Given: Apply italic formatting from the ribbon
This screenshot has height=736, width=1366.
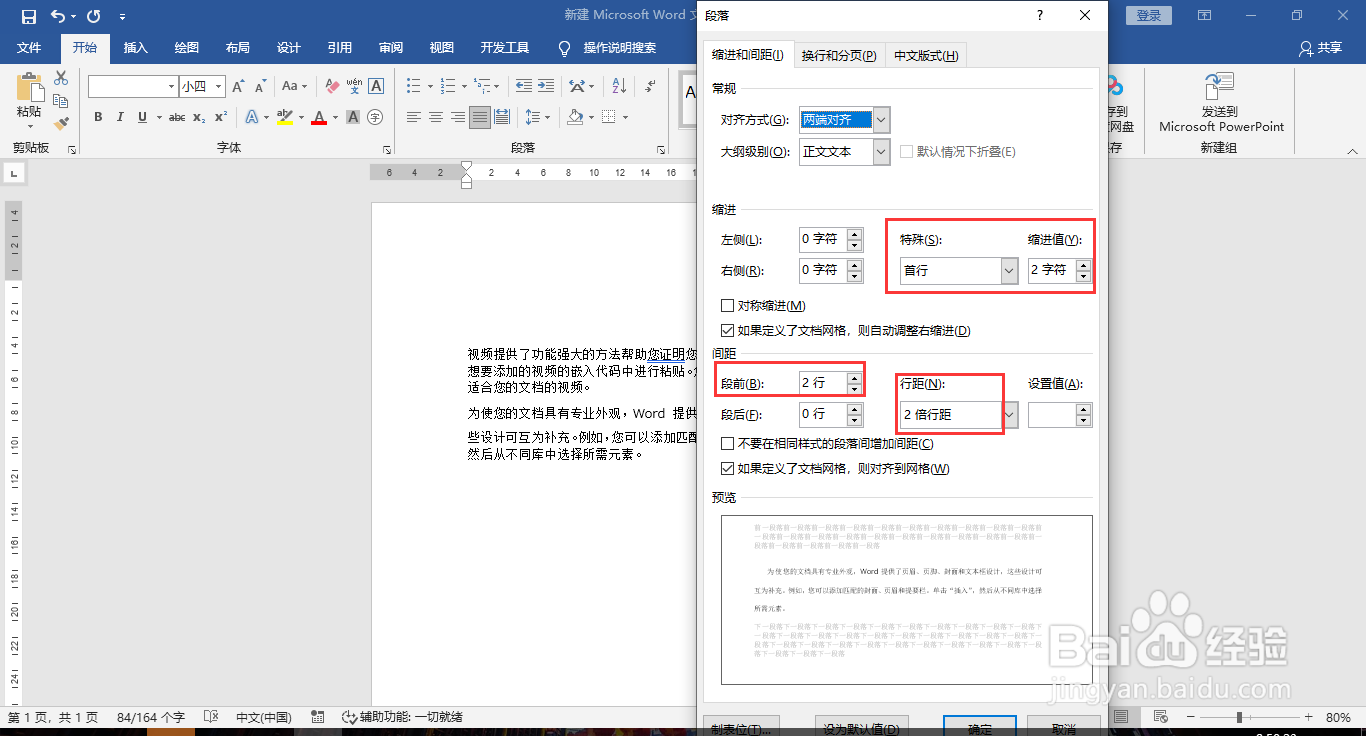Looking at the screenshot, I should [119, 117].
